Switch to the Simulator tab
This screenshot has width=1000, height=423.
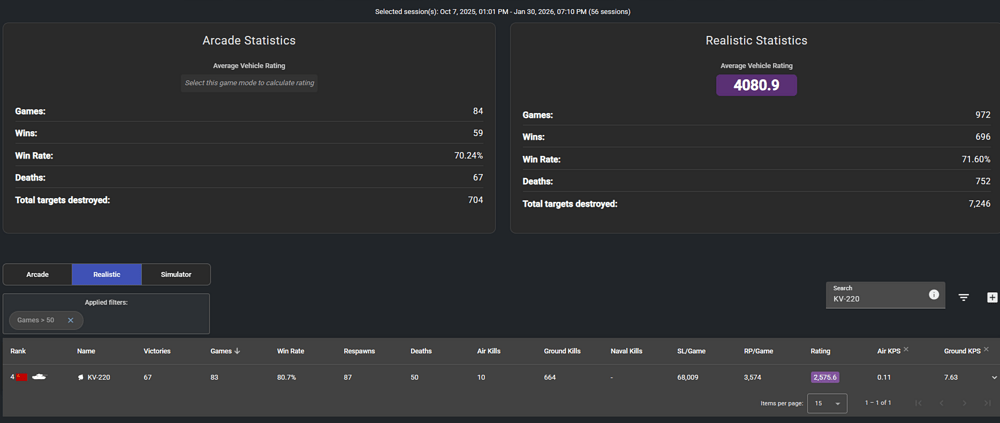pos(176,274)
